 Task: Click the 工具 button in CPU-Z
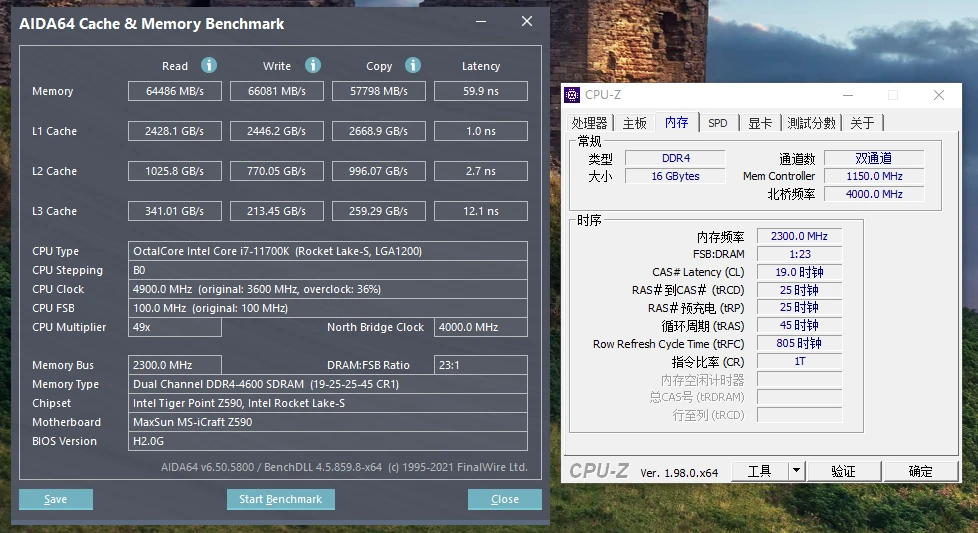pyautogui.click(x=760, y=471)
